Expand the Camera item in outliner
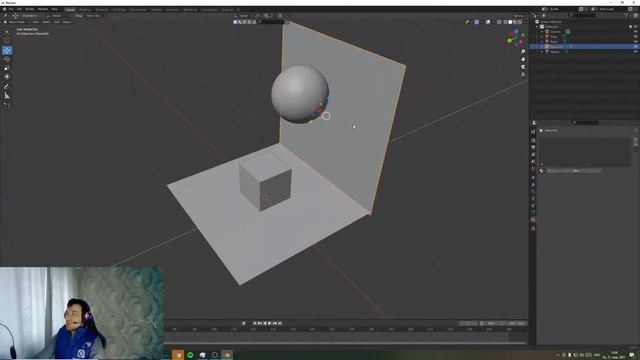This screenshot has height=360, width=640. click(542, 32)
